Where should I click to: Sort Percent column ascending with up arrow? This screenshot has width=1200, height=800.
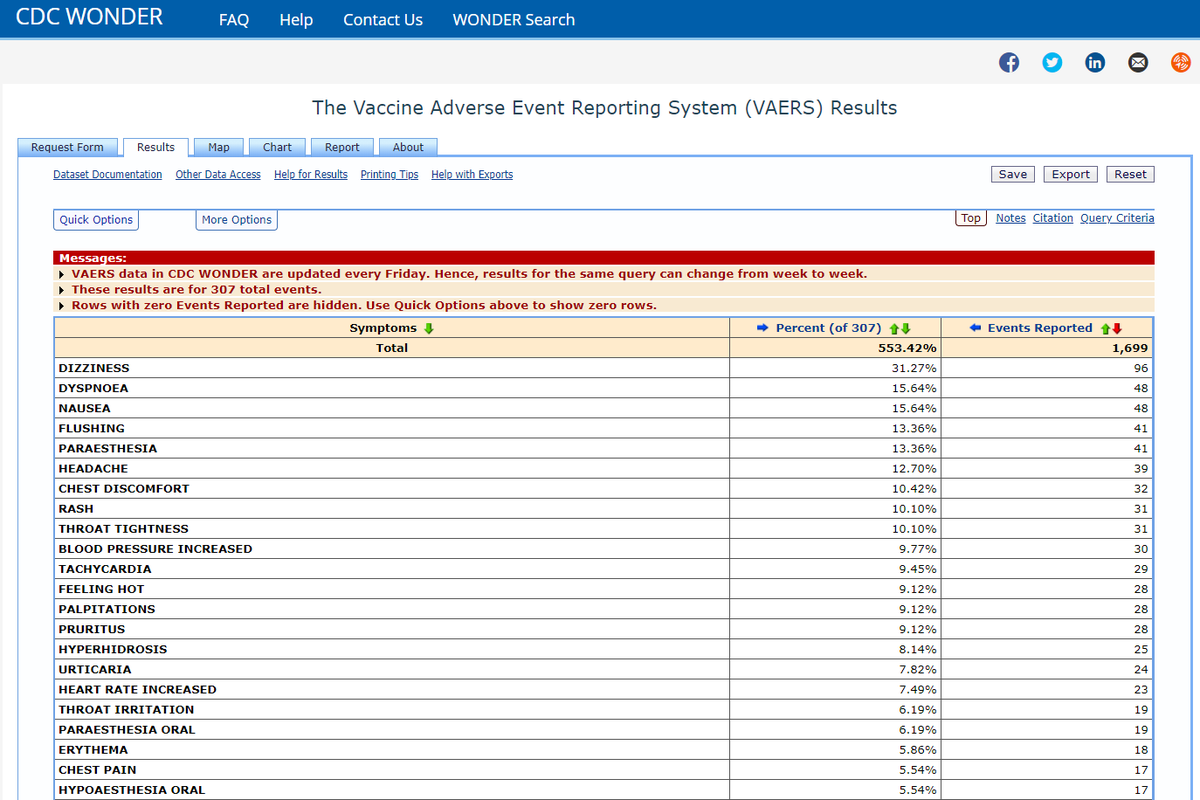893,328
